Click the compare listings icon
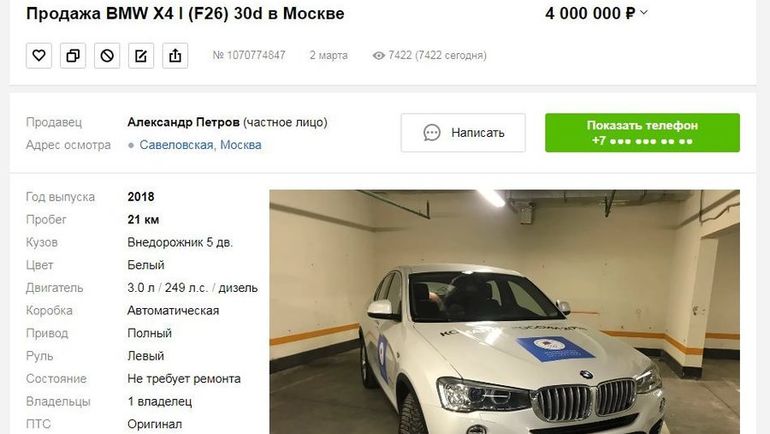The height and width of the screenshot is (434, 770). click(73, 55)
